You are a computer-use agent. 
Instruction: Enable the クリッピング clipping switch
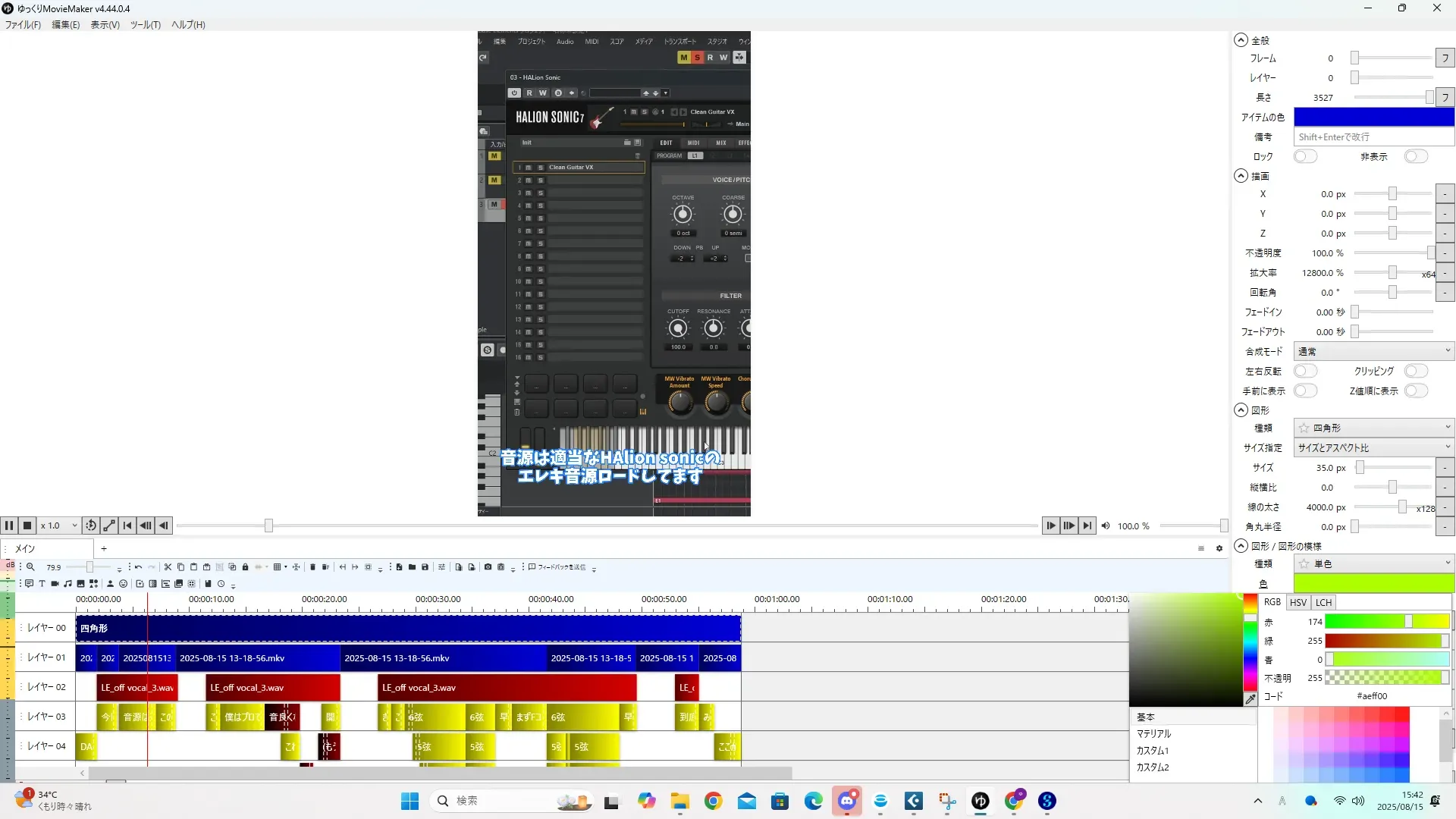[1415, 371]
